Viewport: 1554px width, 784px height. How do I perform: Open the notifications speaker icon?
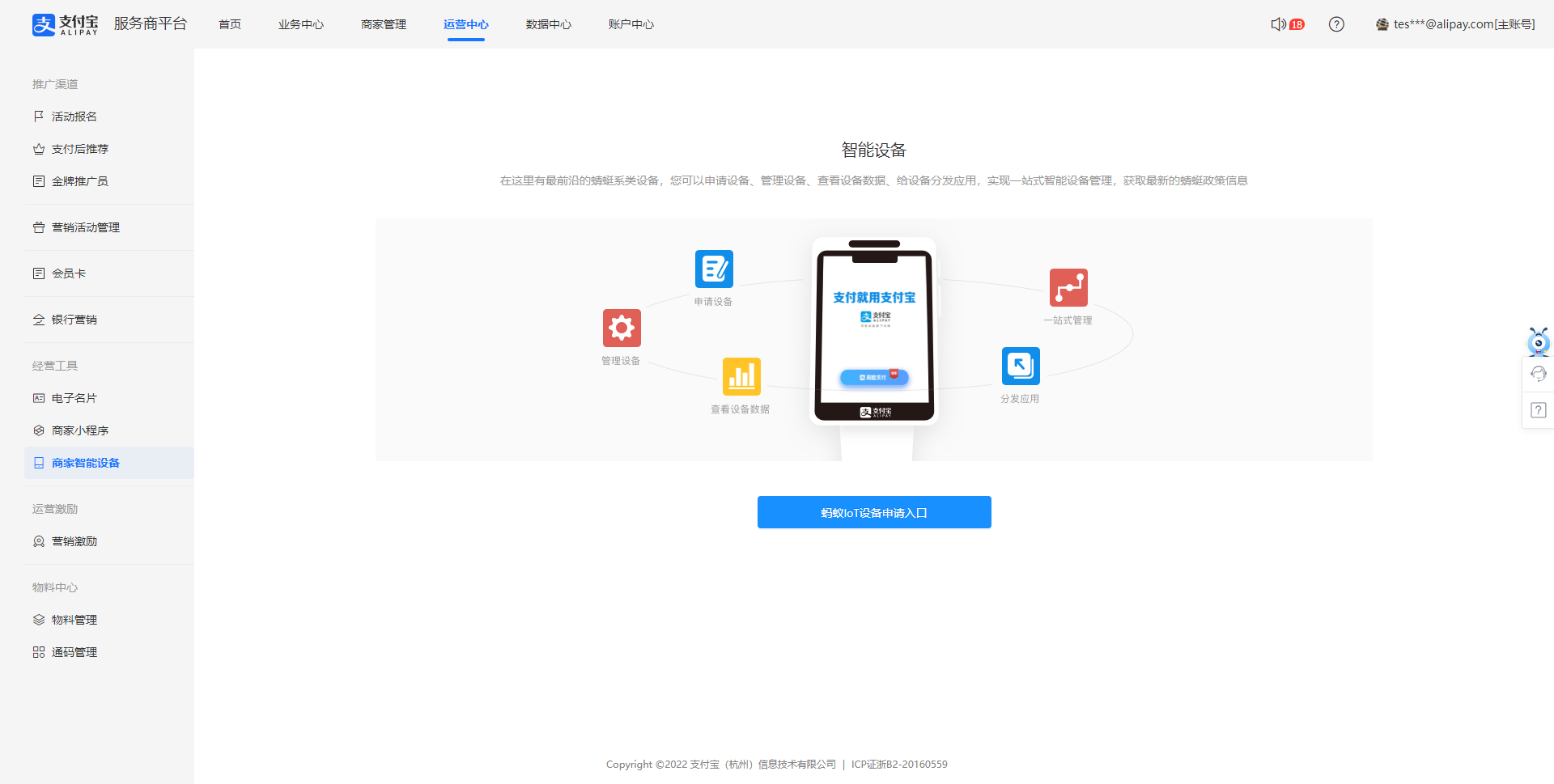coord(1278,24)
